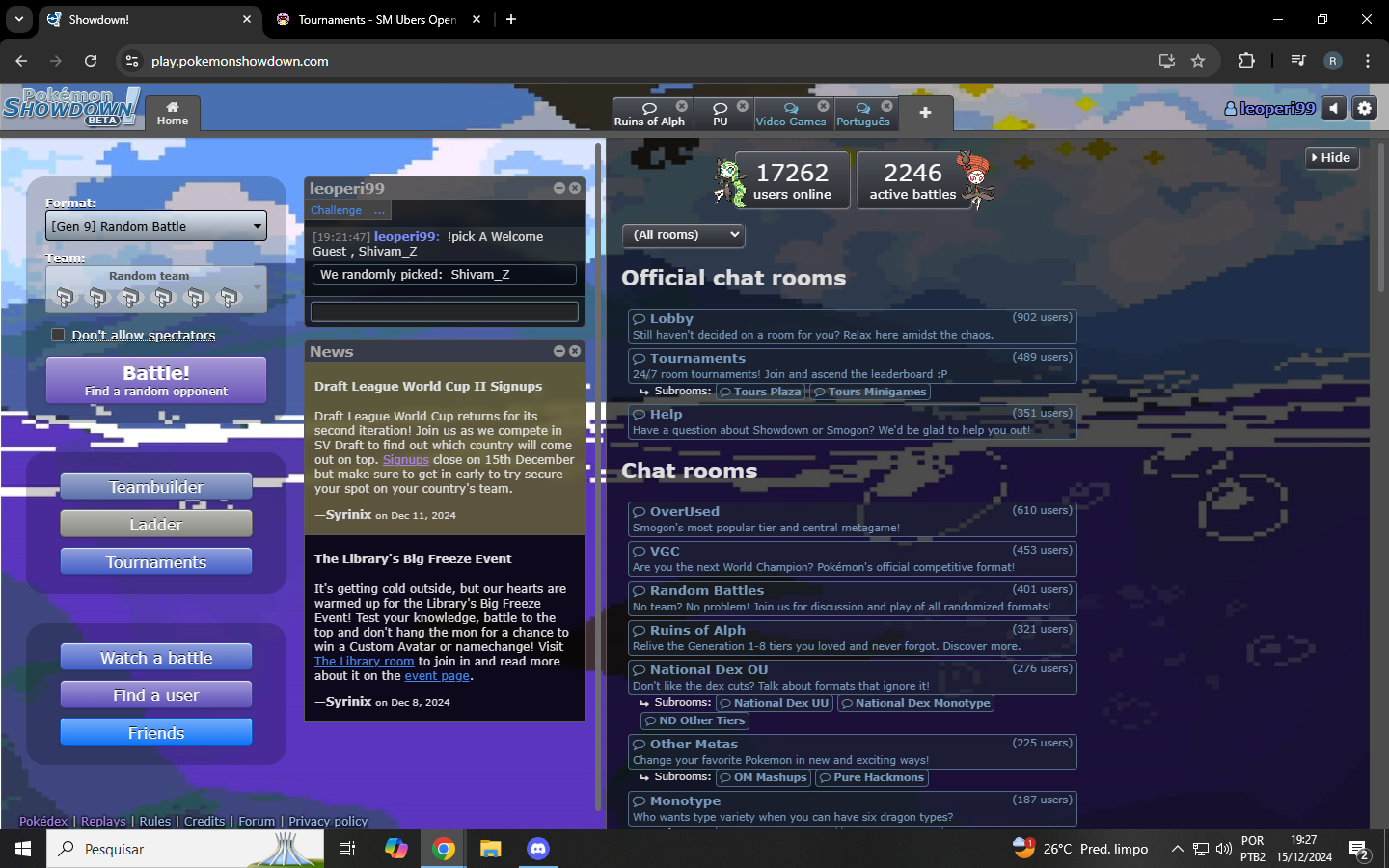Open the Português room tab
Viewport: 1389px width, 868px height.
click(863, 114)
